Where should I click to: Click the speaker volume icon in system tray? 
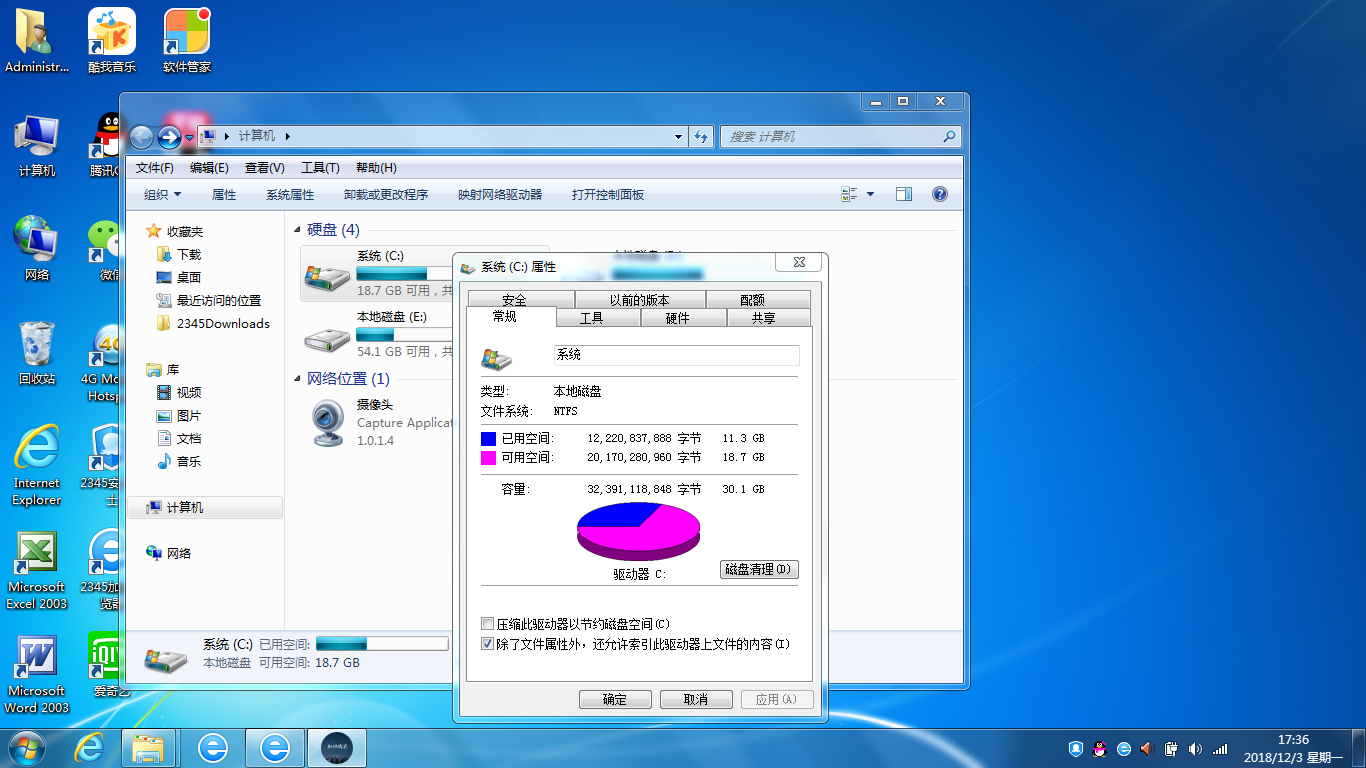(x=1194, y=747)
